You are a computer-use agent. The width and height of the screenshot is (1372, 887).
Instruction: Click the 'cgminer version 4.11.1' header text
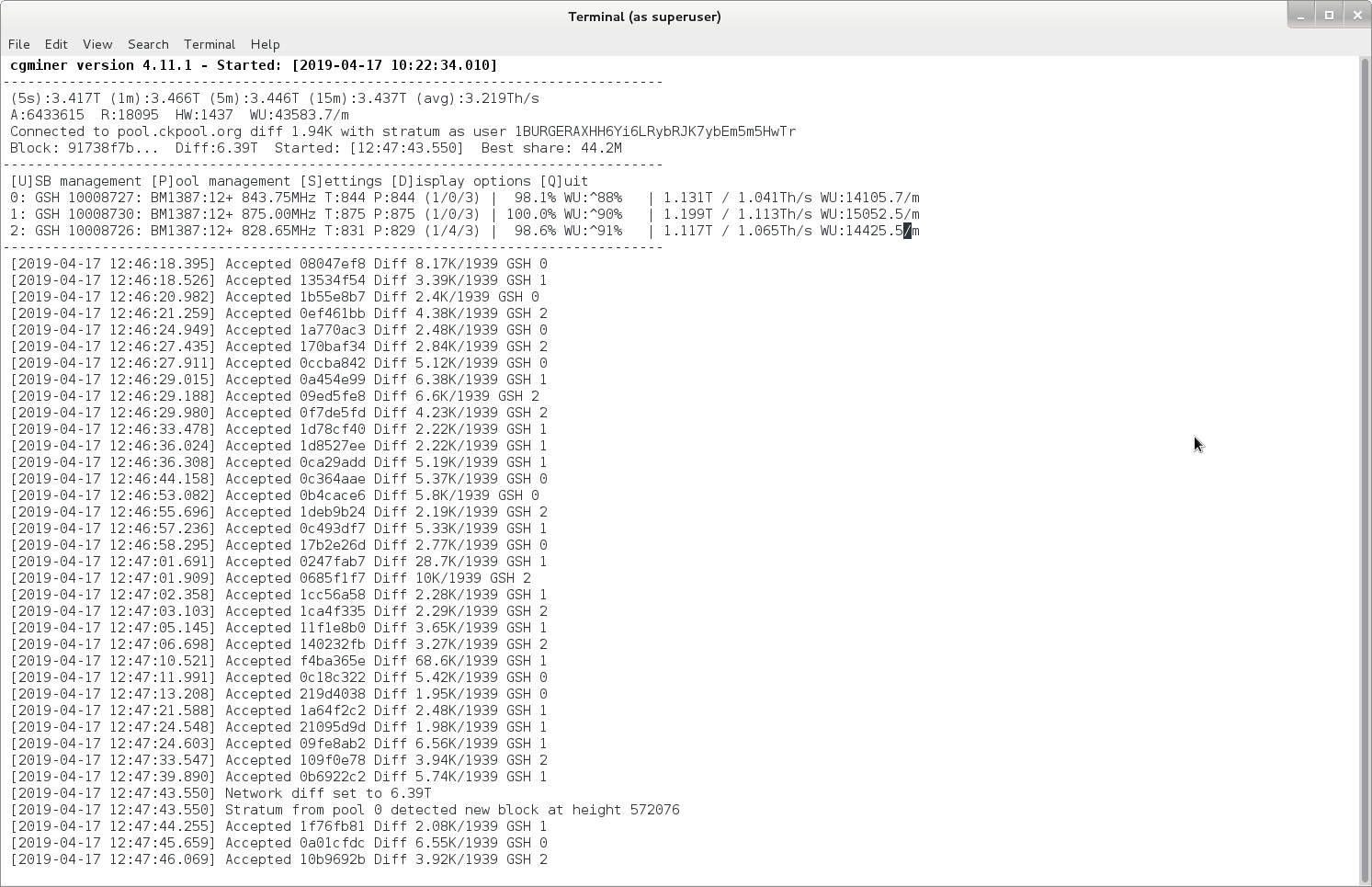(101, 65)
